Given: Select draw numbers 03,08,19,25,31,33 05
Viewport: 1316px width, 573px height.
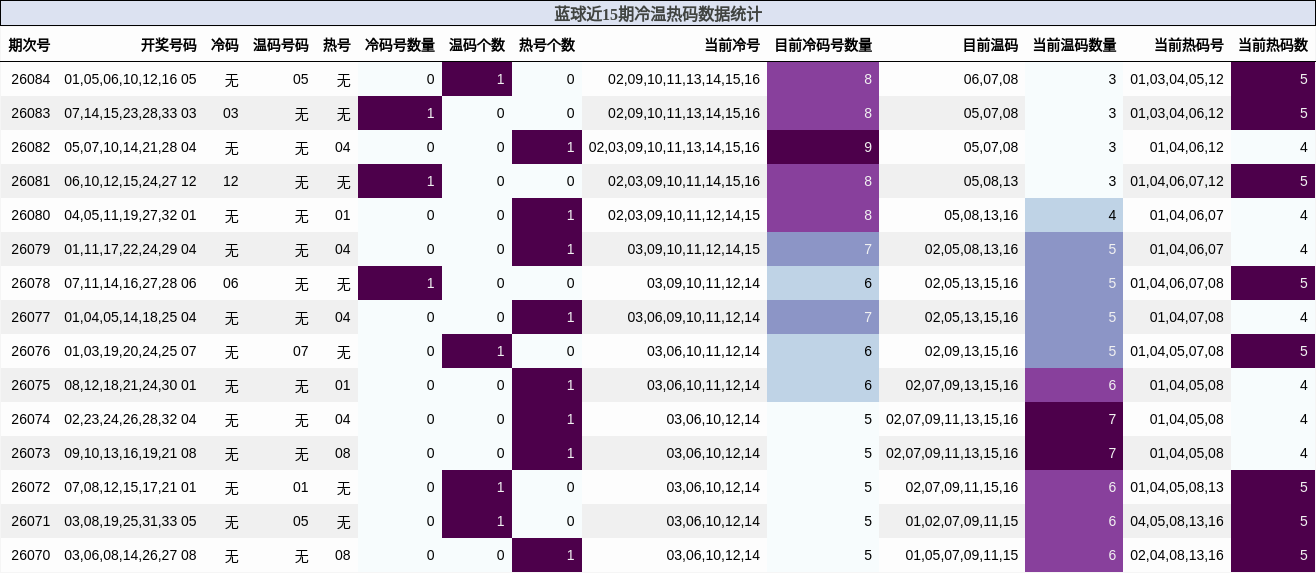Looking at the screenshot, I should [130, 521].
